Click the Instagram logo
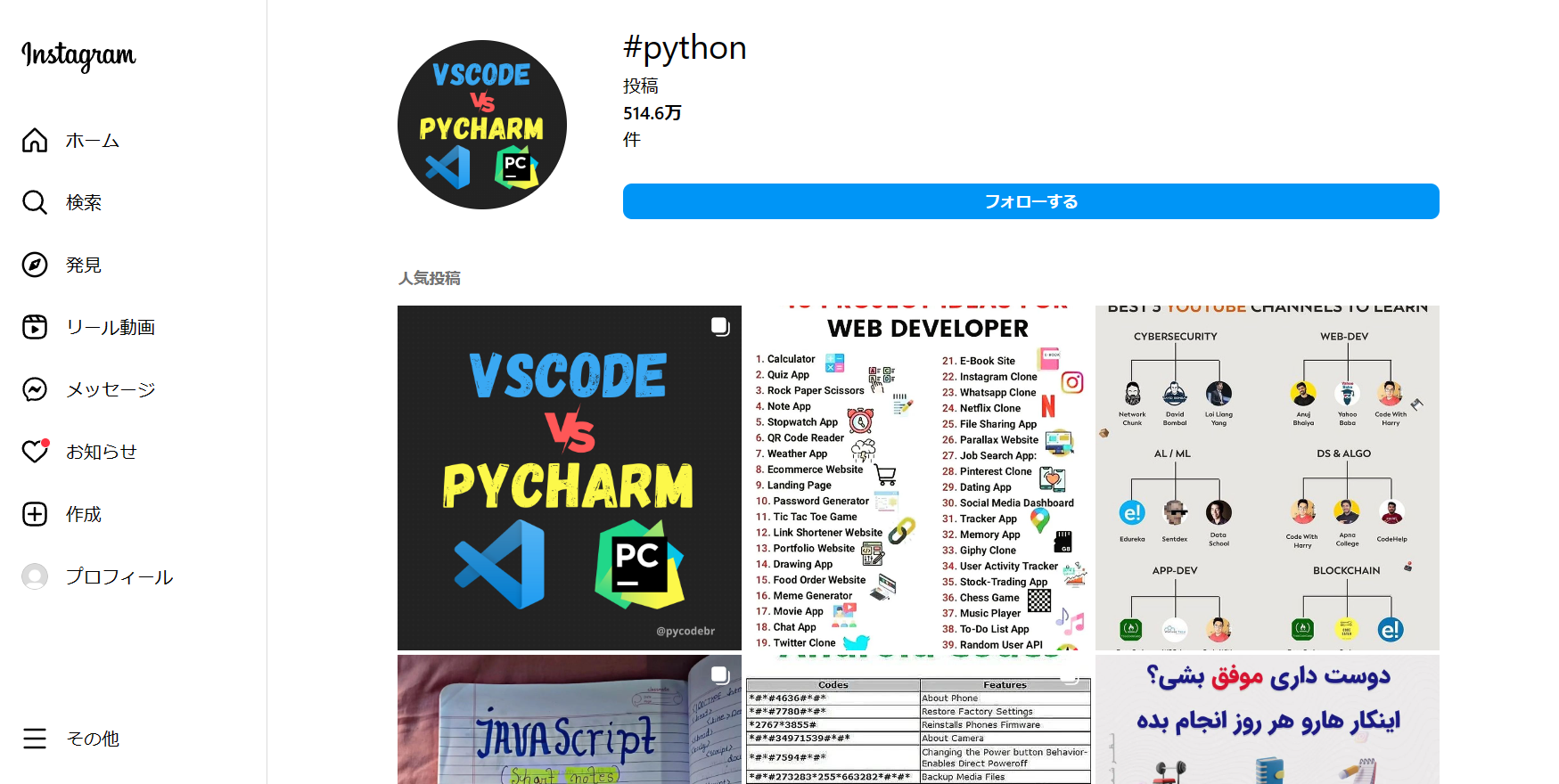 pos(78,55)
